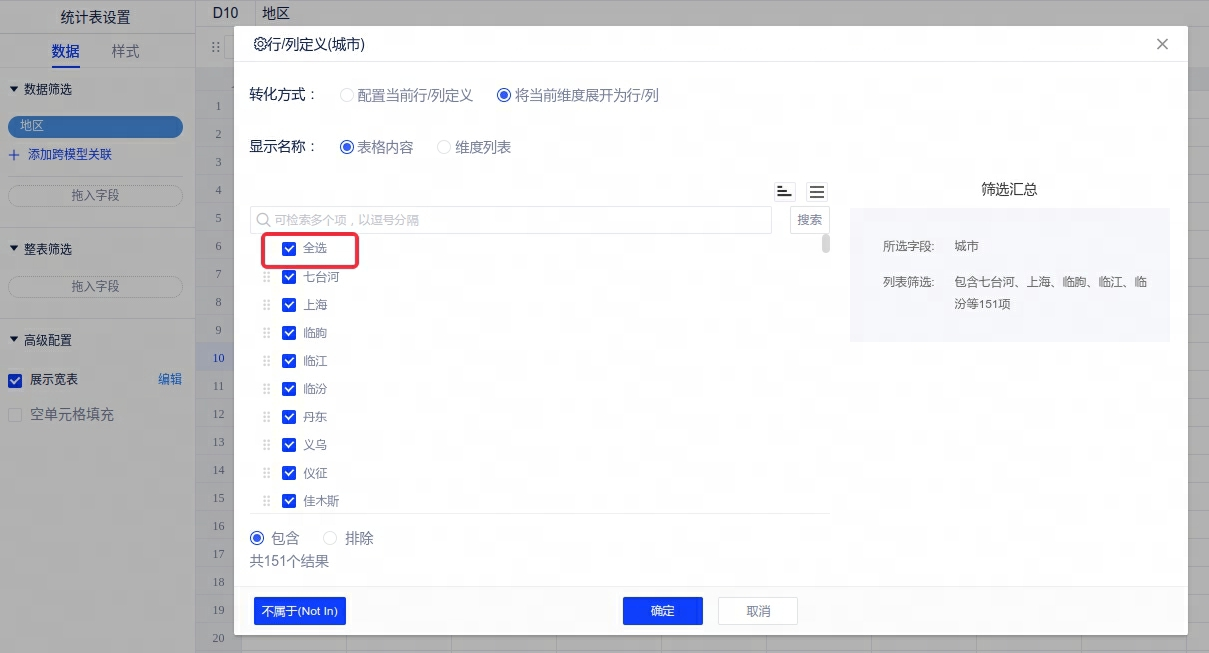
Task: Switch to the 样式 tab
Action: (x=125, y=52)
